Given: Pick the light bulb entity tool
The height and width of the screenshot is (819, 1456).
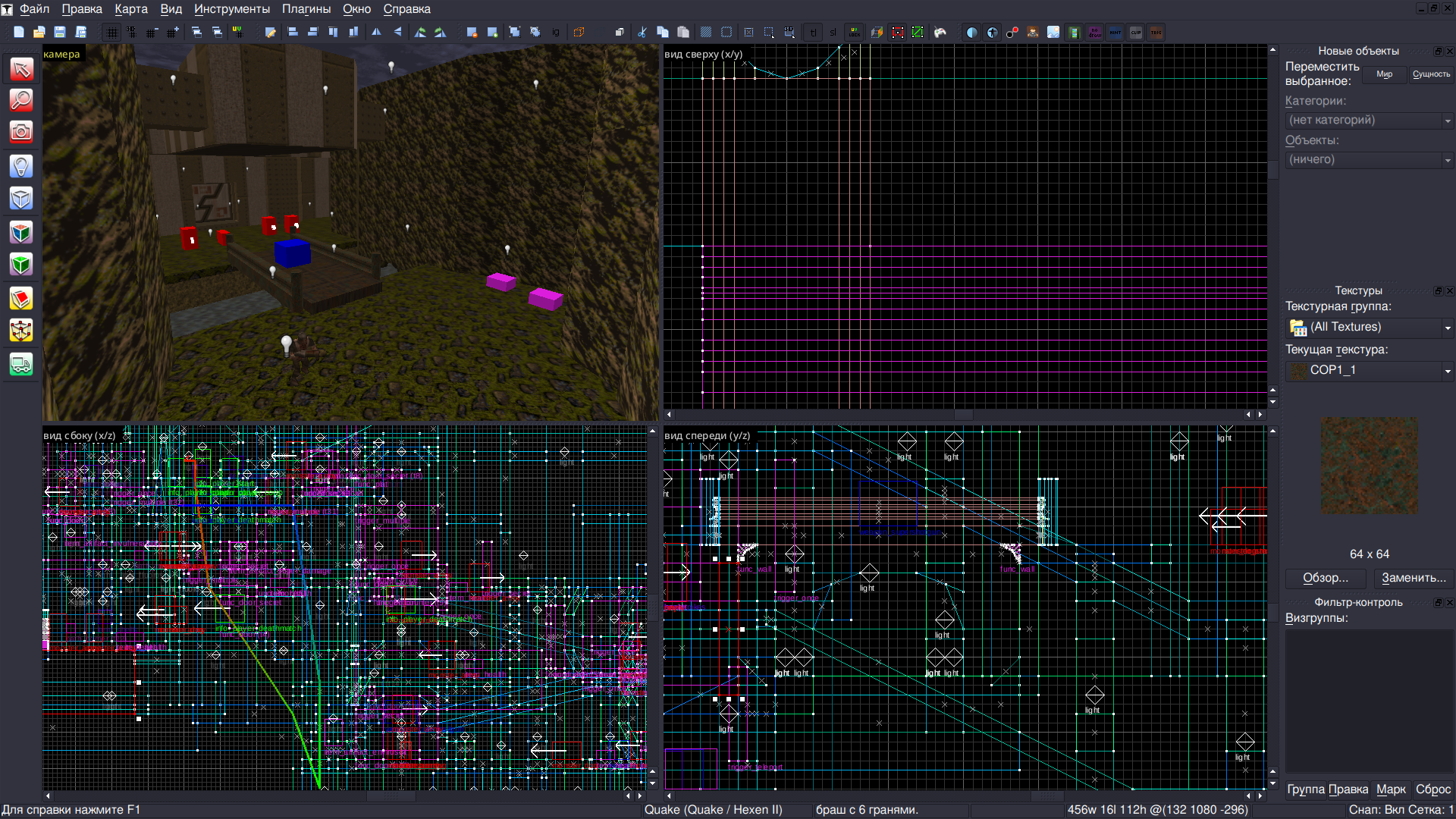Looking at the screenshot, I should pos(21,166).
